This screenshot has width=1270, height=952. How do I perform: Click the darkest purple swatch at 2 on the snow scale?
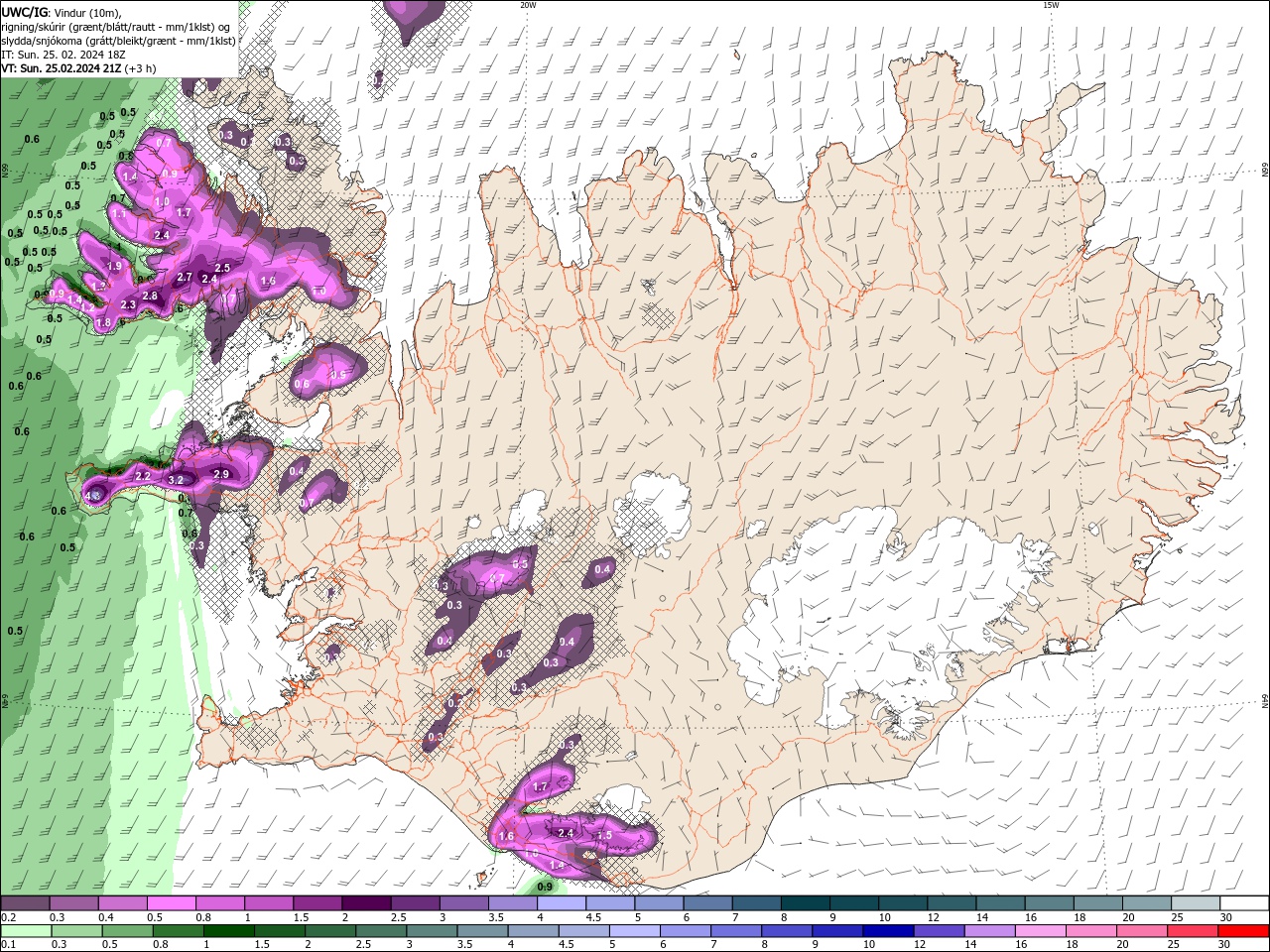pyautogui.click(x=365, y=903)
